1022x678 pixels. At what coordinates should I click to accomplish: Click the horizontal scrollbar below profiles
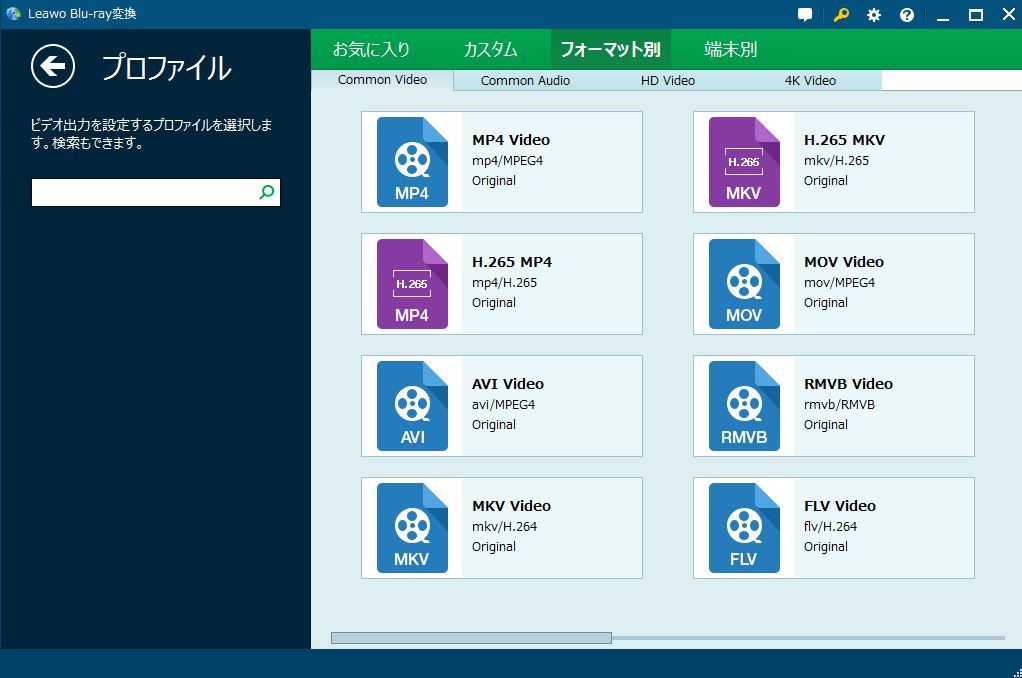point(471,638)
